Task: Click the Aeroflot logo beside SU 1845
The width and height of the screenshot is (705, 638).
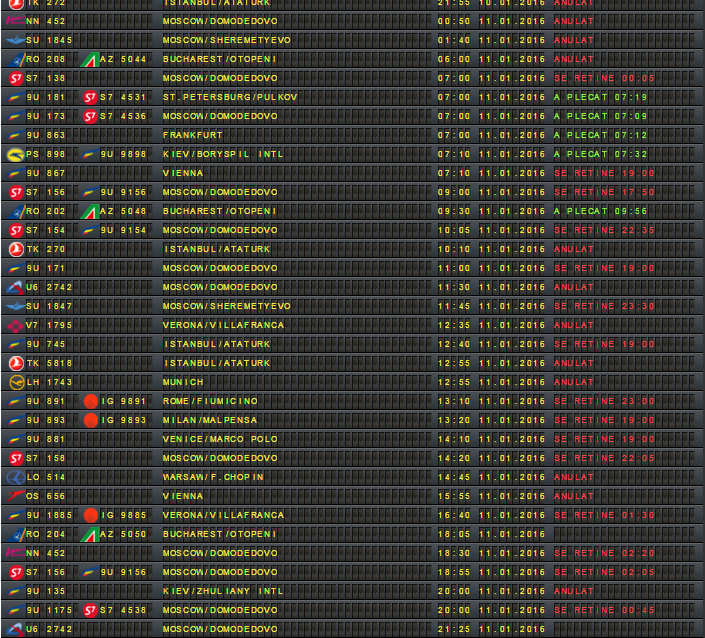Action: click(14, 40)
